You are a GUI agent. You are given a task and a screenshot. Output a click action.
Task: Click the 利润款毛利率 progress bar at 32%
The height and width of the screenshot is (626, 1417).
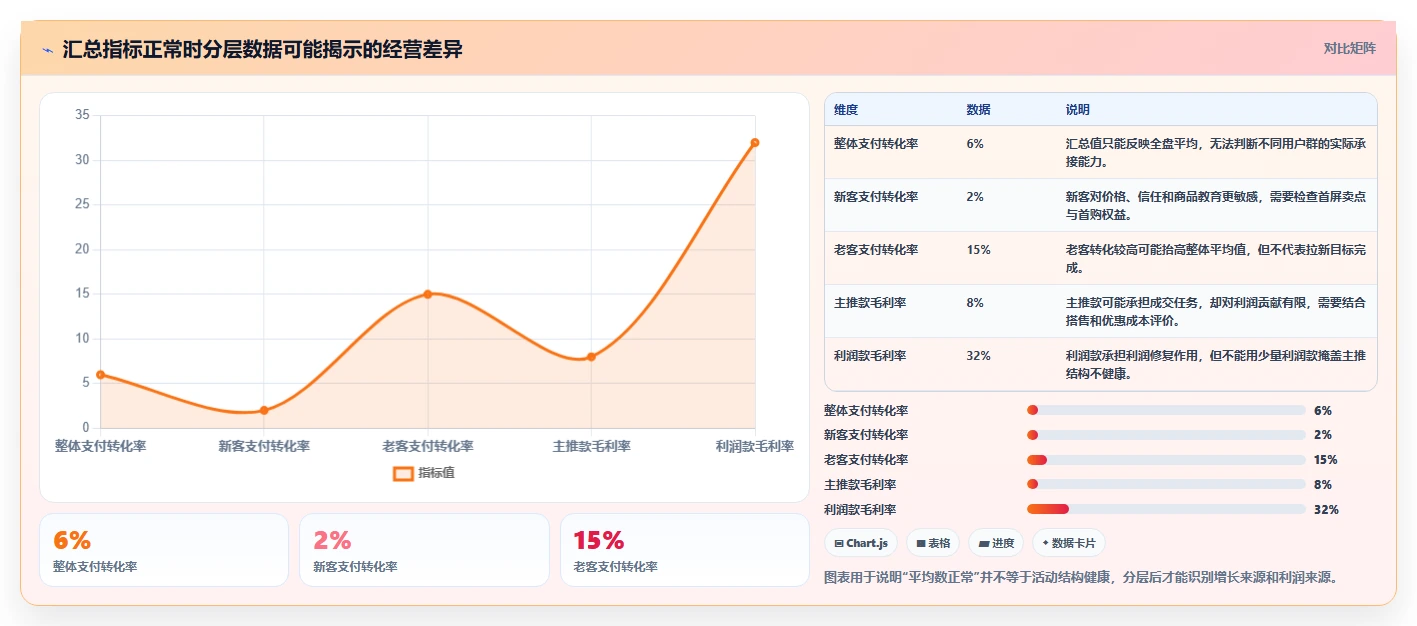pyautogui.click(x=1166, y=509)
